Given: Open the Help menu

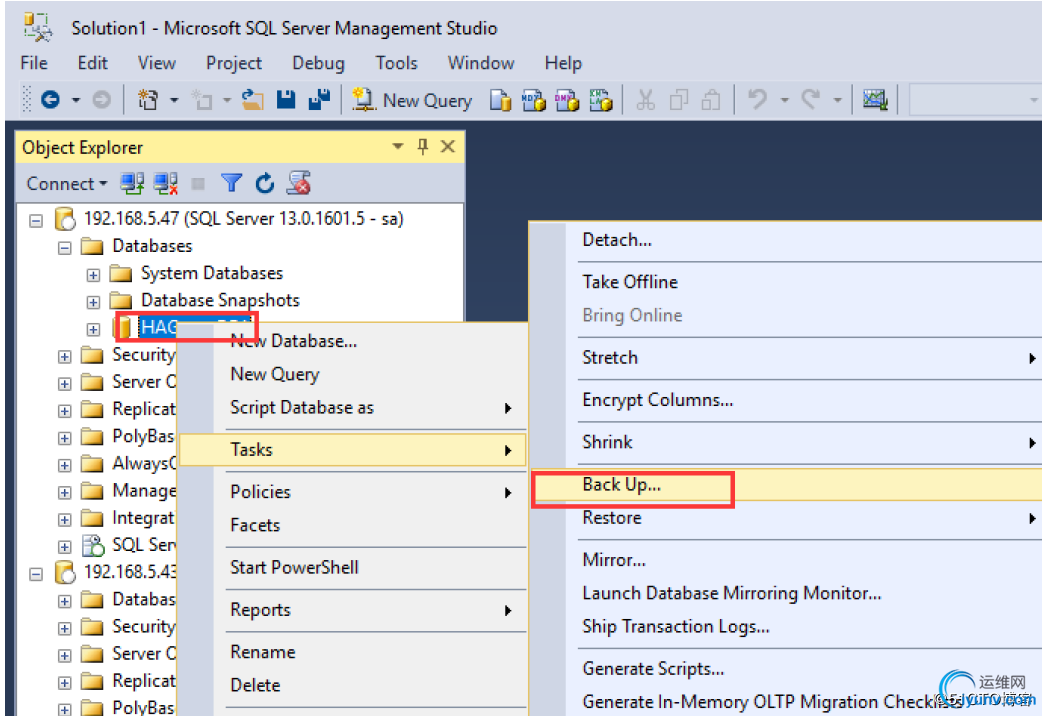Looking at the screenshot, I should (x=563, y=63).
